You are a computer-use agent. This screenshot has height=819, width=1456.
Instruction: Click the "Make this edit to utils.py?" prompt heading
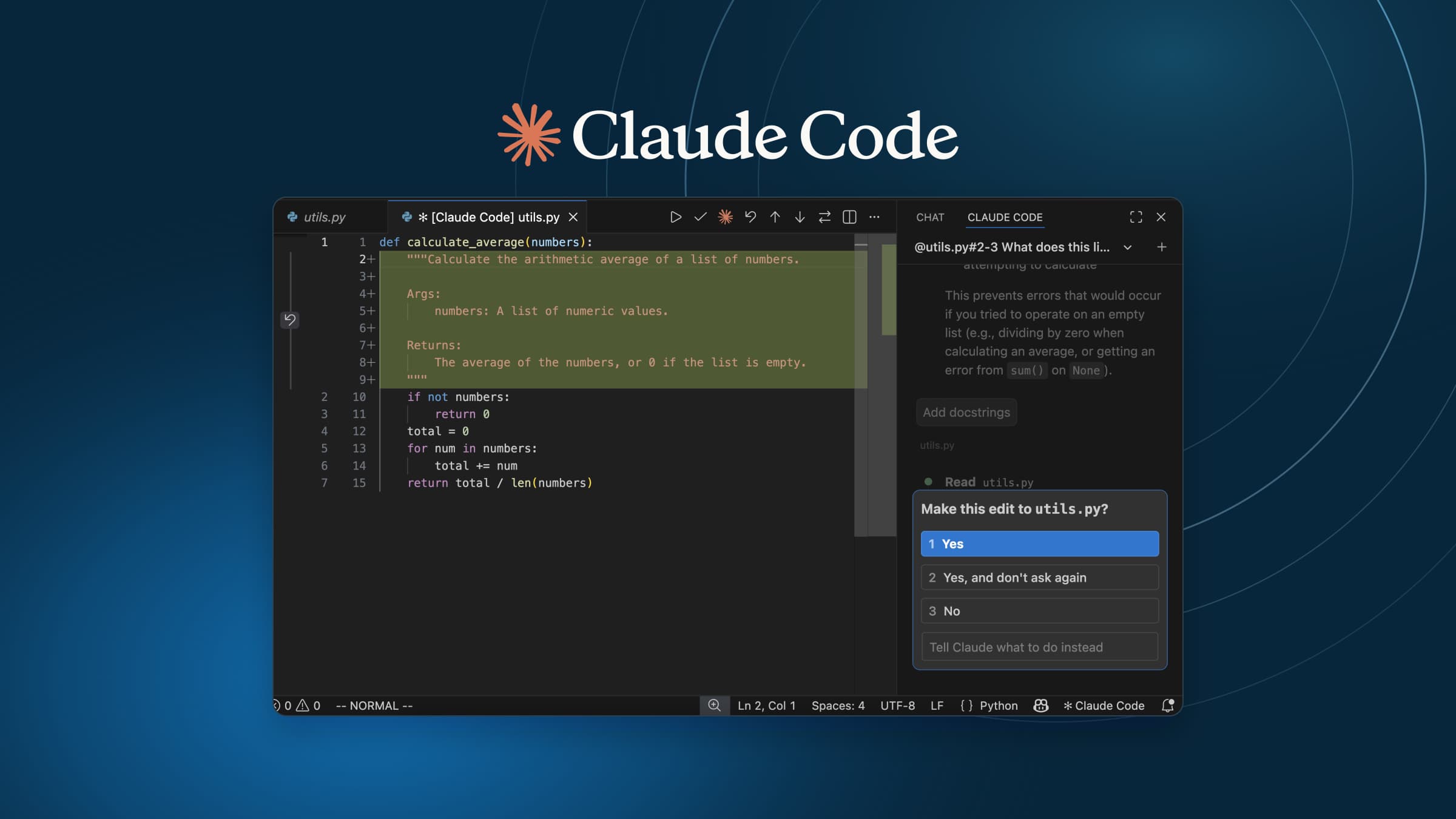(x=1014, y=509)
